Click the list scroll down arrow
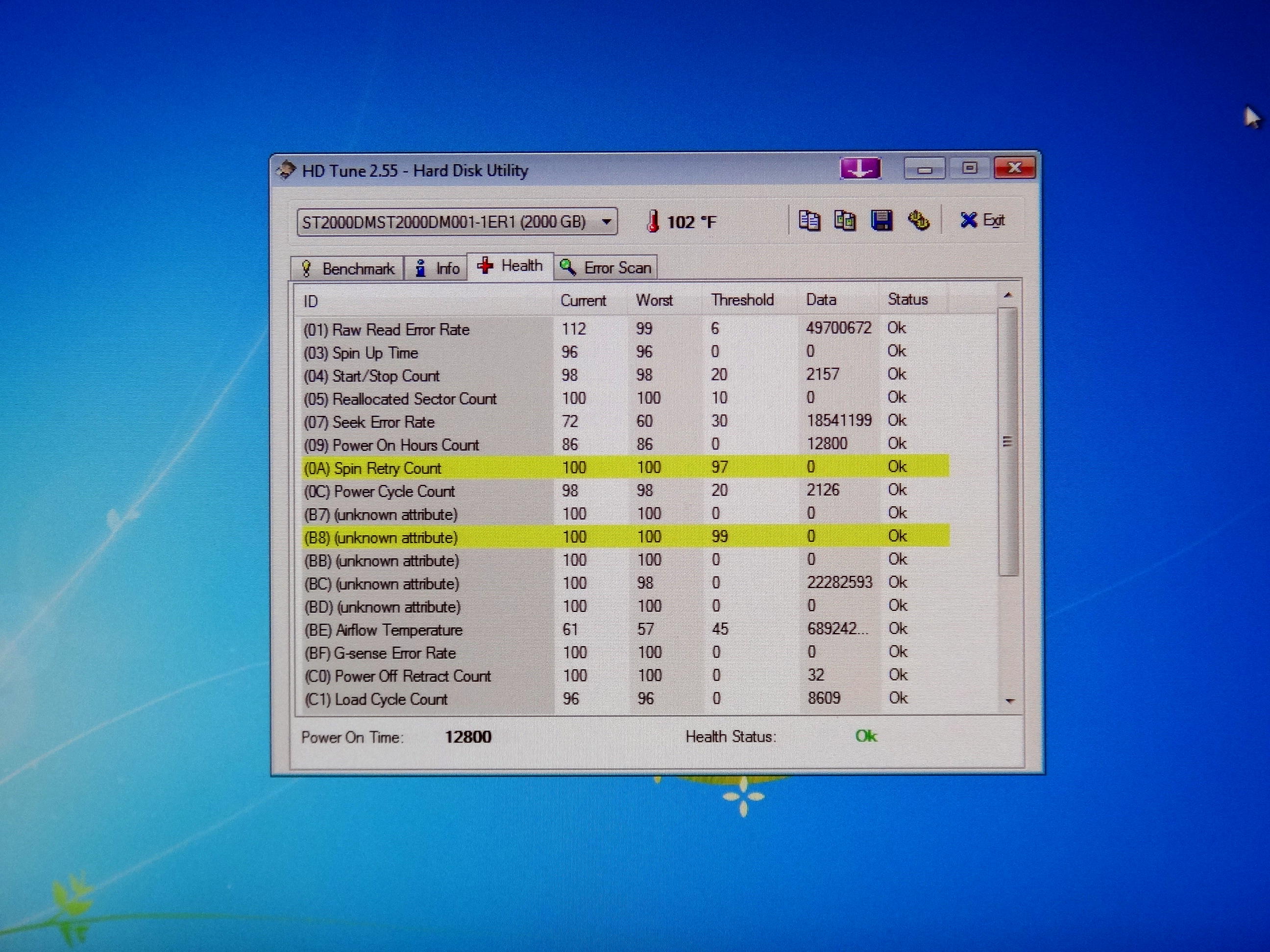Image resolution: width=1270 pixels, height=952 pixels. click(x=1010, y=701)
